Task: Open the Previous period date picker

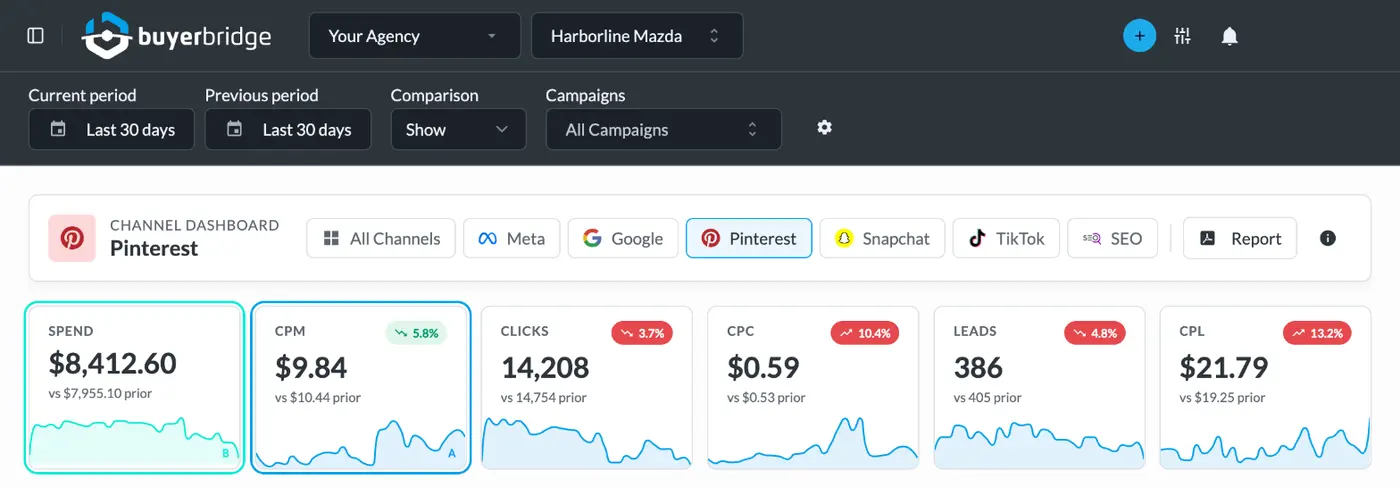Action: [288, 129]
